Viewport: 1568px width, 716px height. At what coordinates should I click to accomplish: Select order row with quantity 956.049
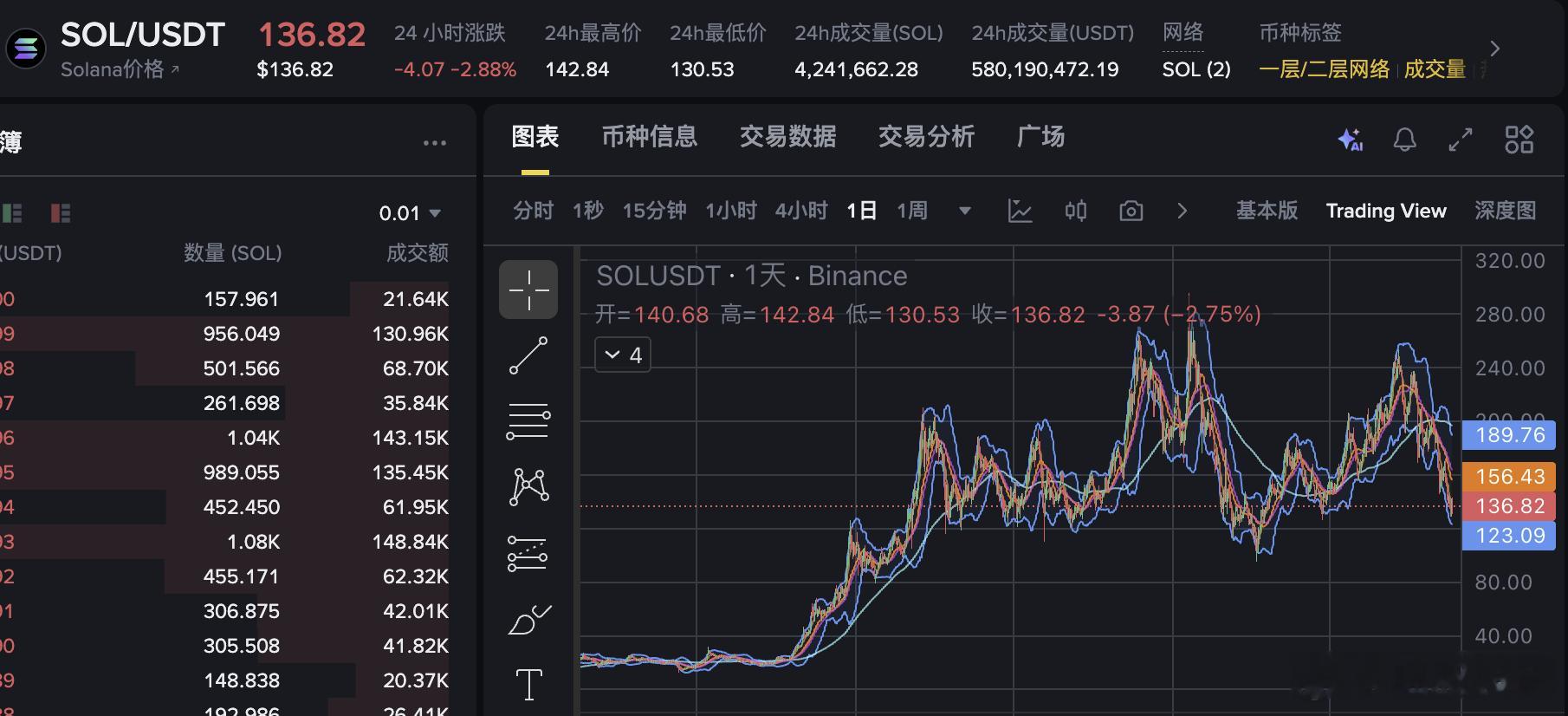[x=224, y=334]
